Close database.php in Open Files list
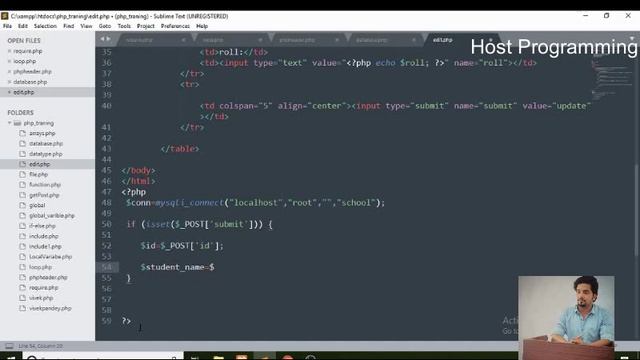Screen dimensions: 640x360 pyautogui.click(x=9, y=82)
